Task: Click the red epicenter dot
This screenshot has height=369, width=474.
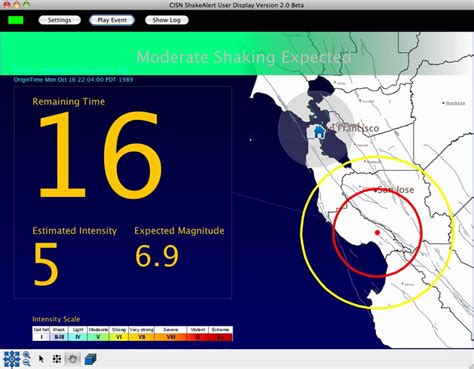Action: point(377,232)
